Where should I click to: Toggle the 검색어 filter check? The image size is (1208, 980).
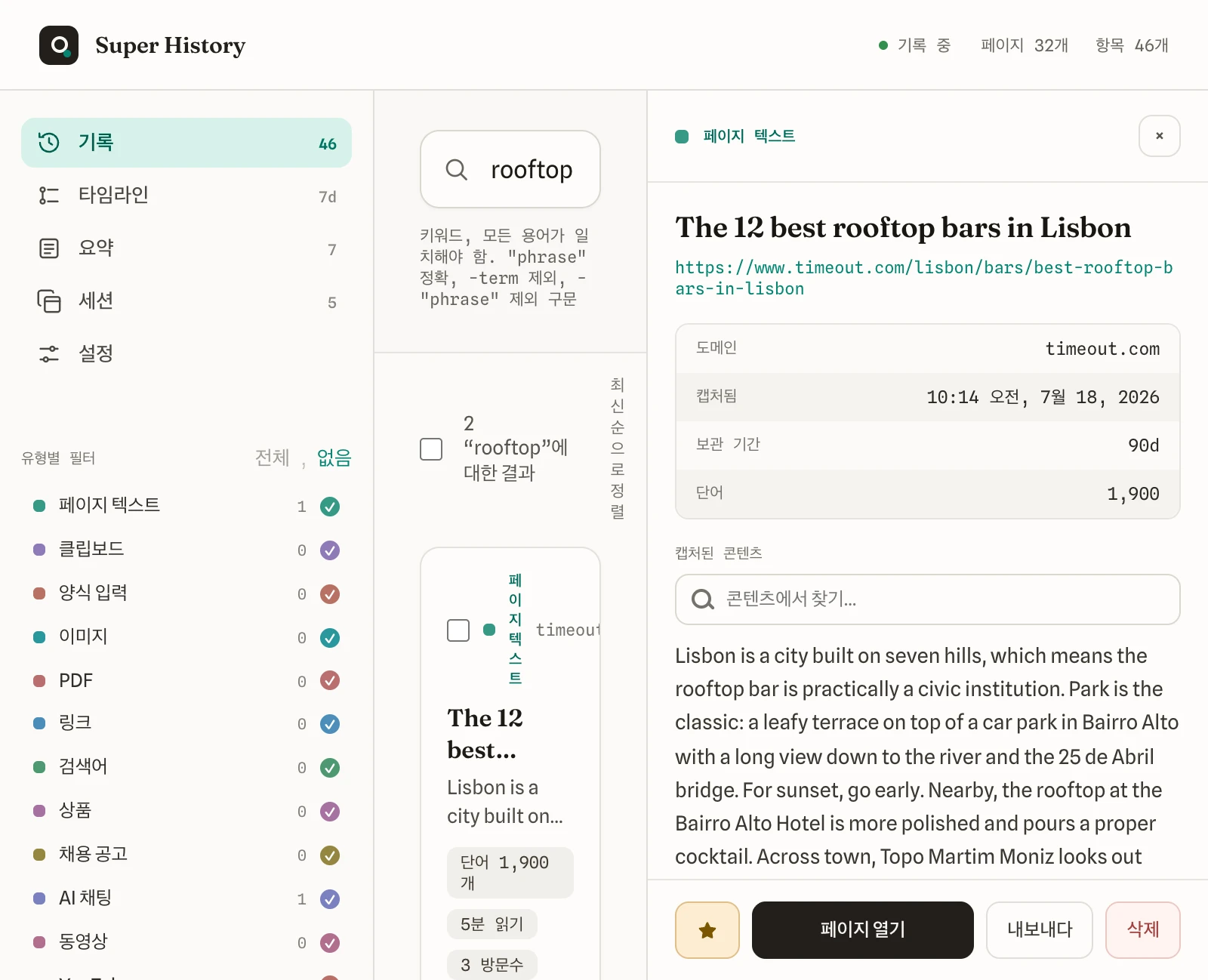330,768
